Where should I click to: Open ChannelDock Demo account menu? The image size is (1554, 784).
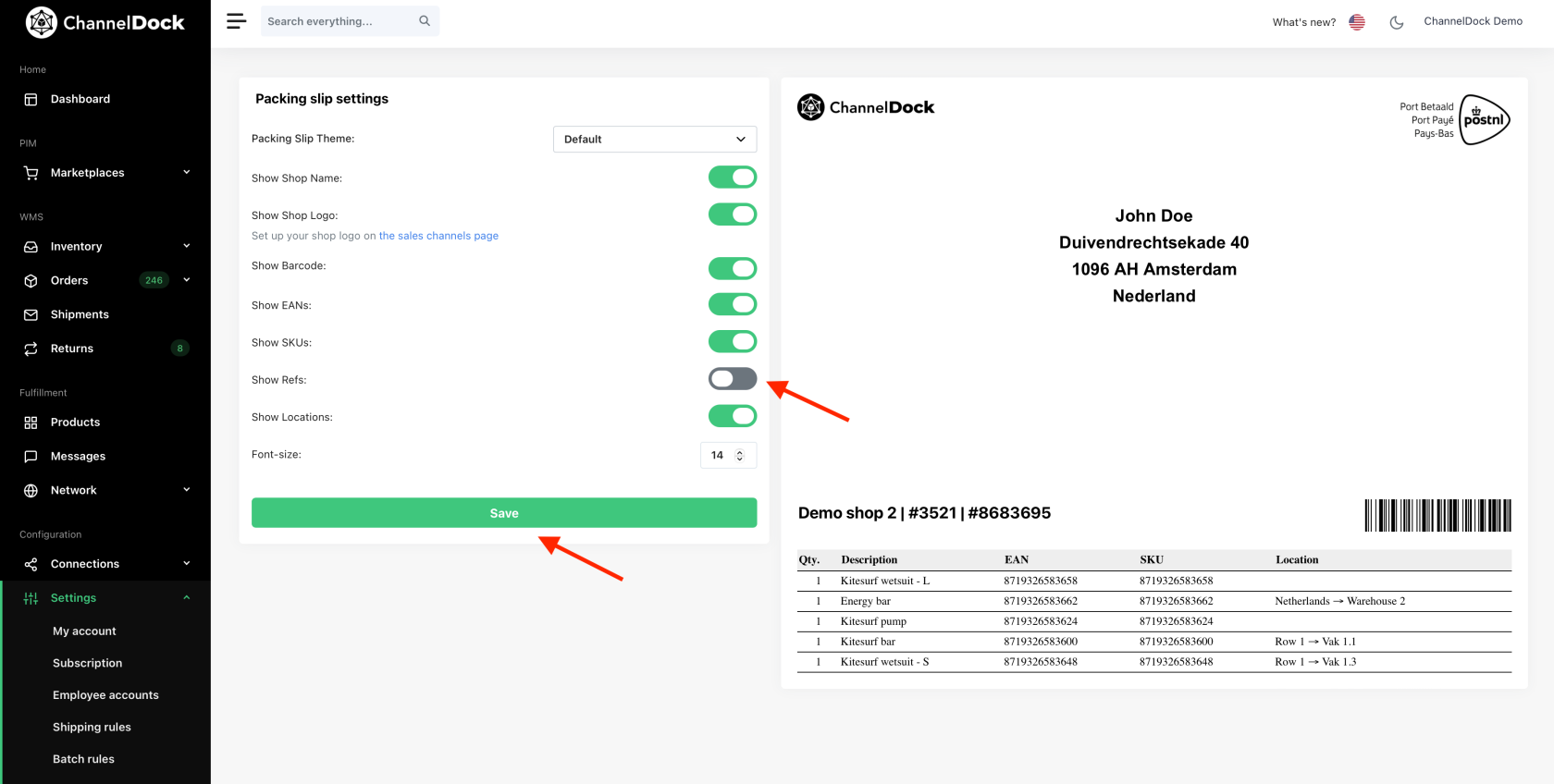(x=1473, y=21)
